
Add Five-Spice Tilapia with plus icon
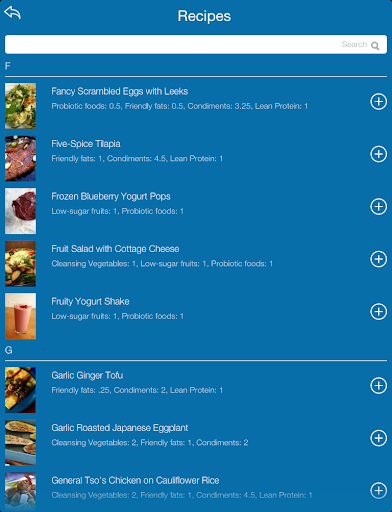pos(378,154)
